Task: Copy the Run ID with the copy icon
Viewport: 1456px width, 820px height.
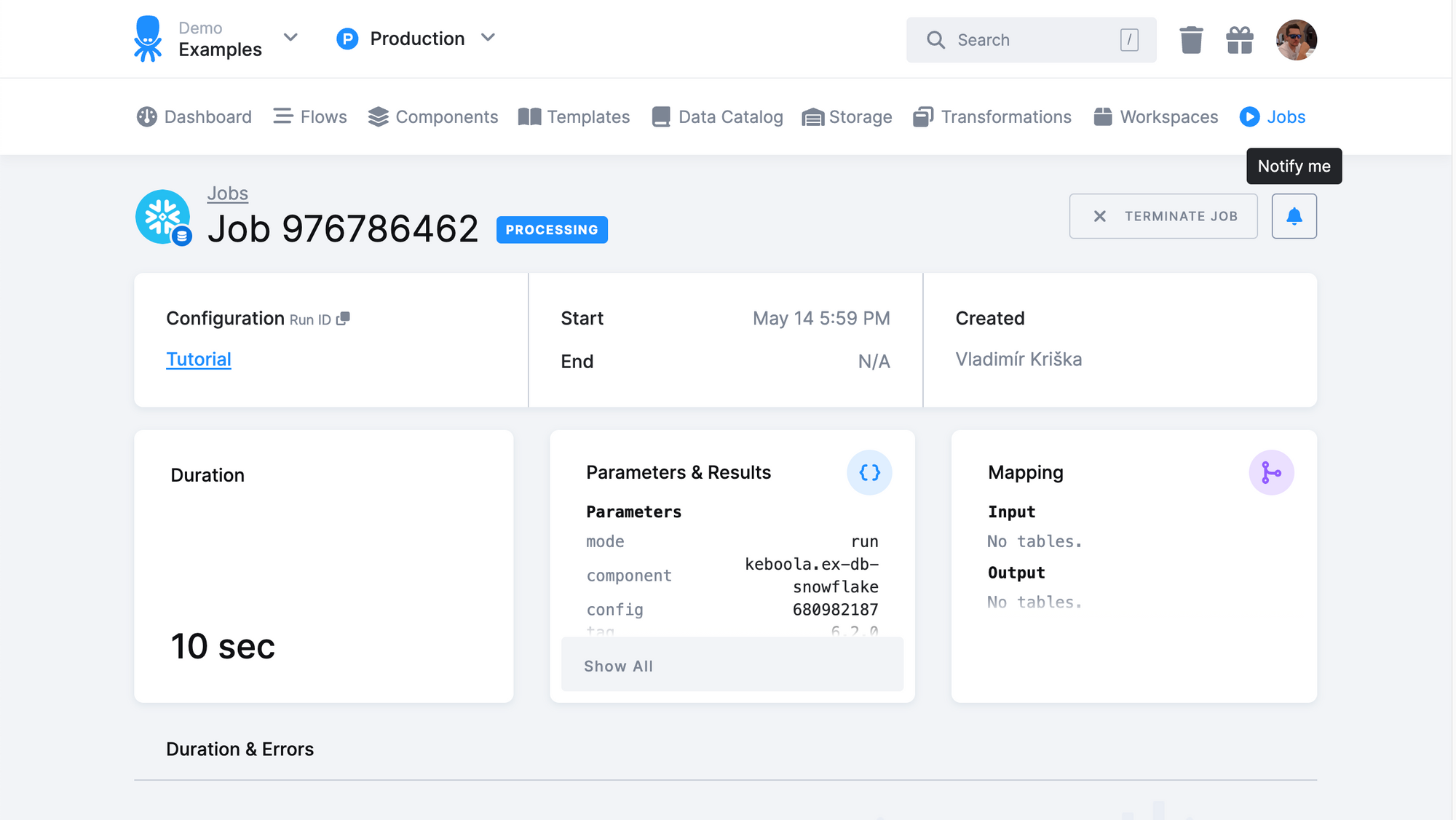Action: [344, 319]
